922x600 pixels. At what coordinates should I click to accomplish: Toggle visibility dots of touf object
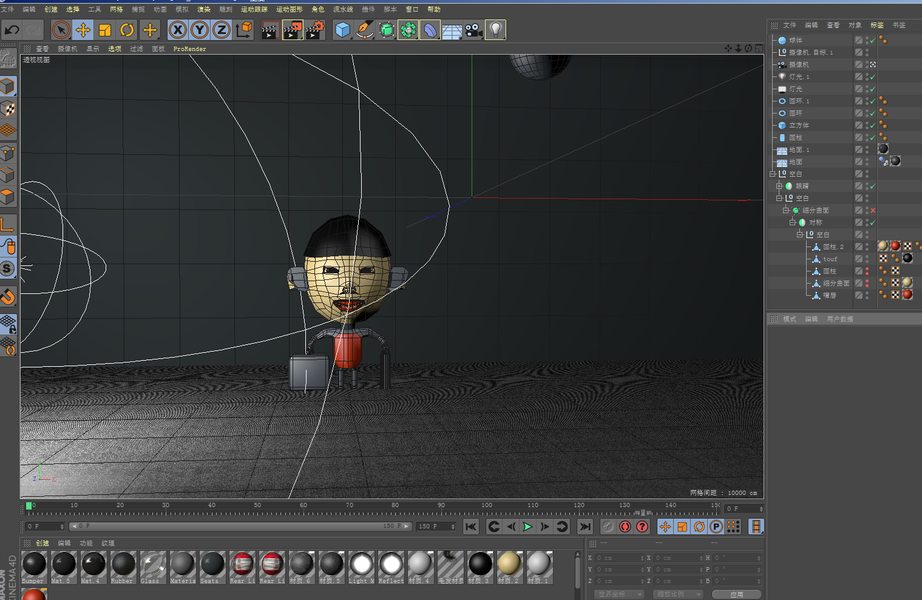867,259
